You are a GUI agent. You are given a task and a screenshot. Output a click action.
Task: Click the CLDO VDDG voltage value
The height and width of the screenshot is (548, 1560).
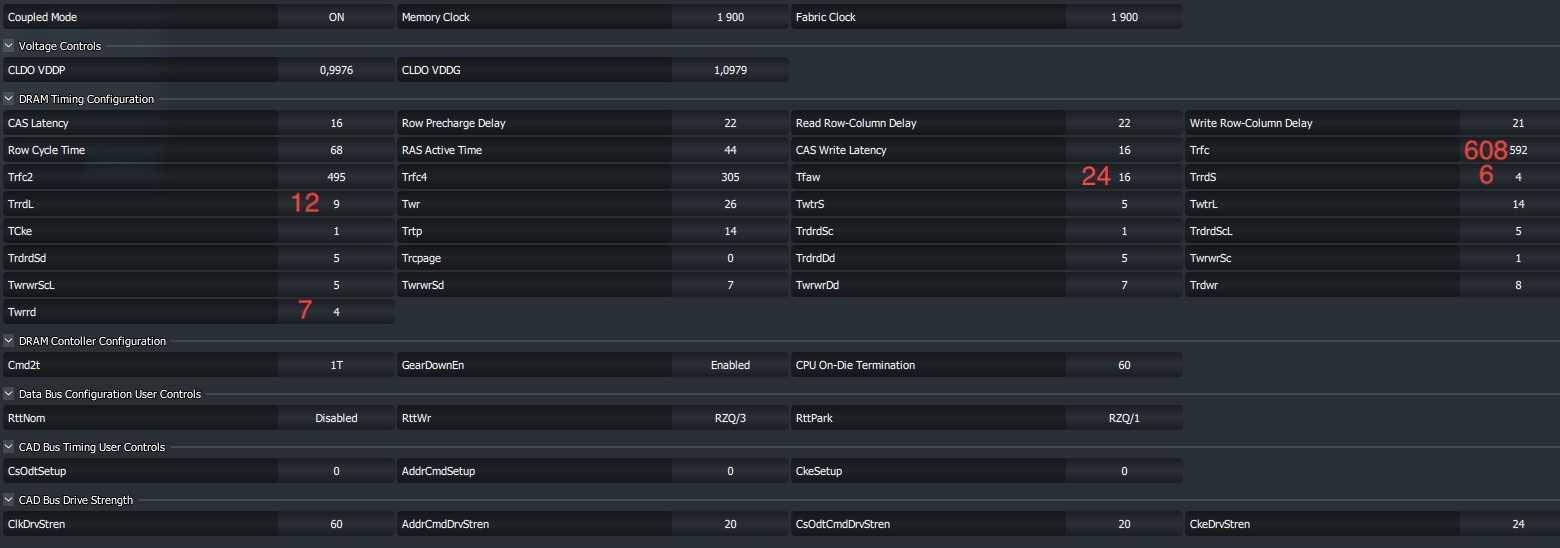pos(730,70)
